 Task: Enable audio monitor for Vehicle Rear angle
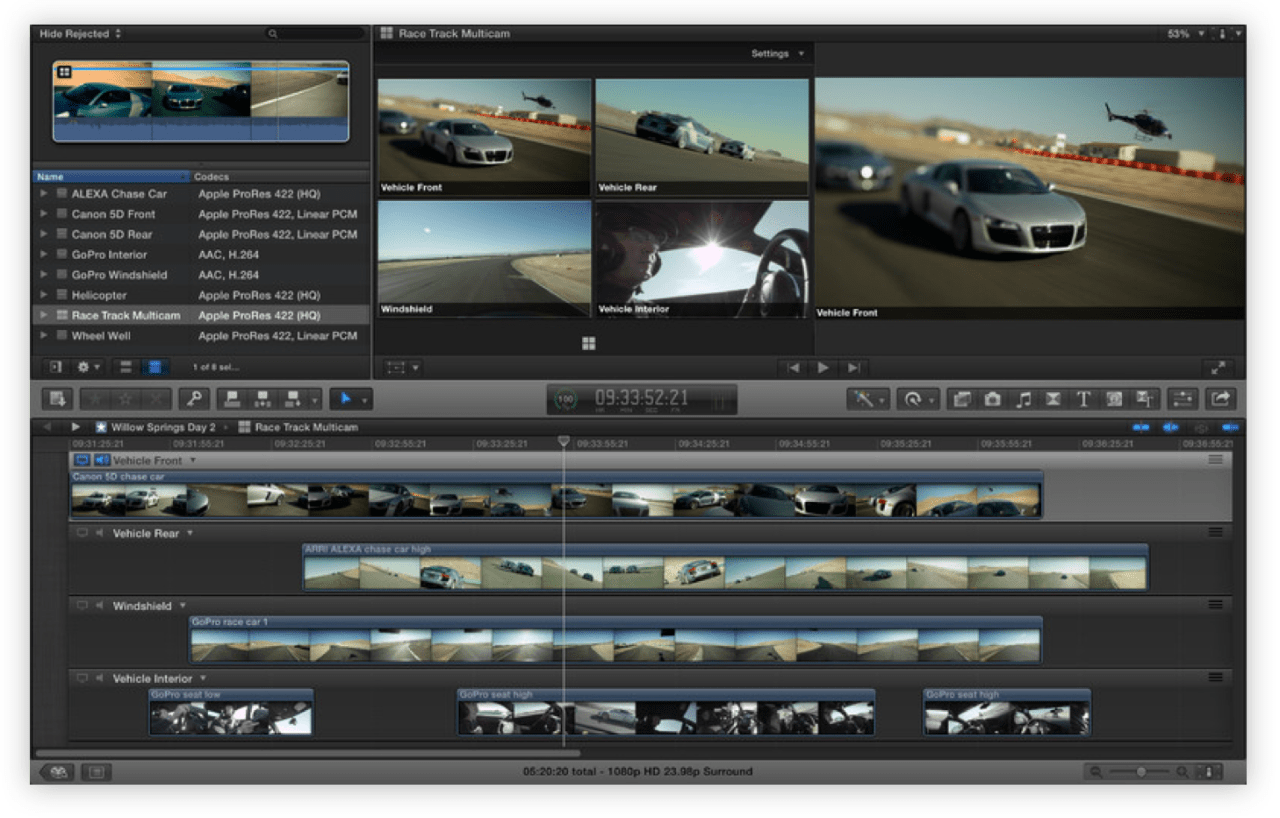[100, 533]
